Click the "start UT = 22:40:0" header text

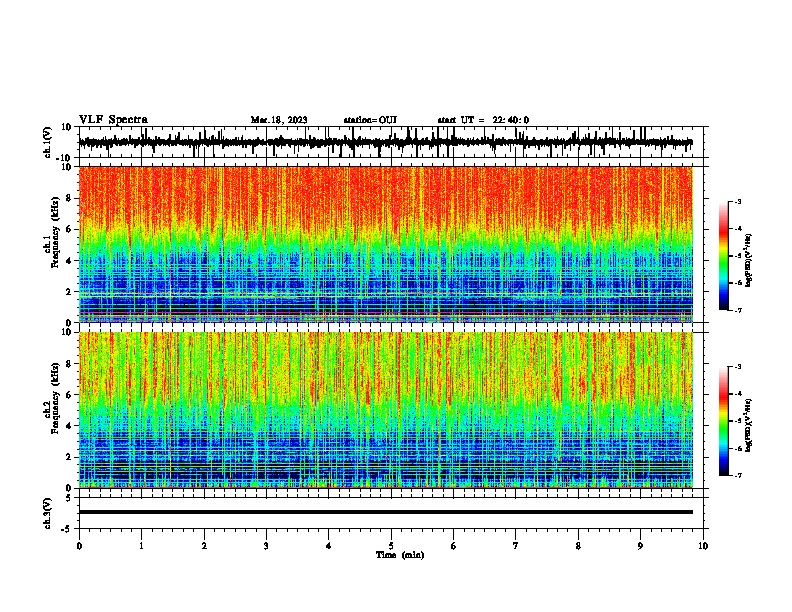click(x=483, y=120)
